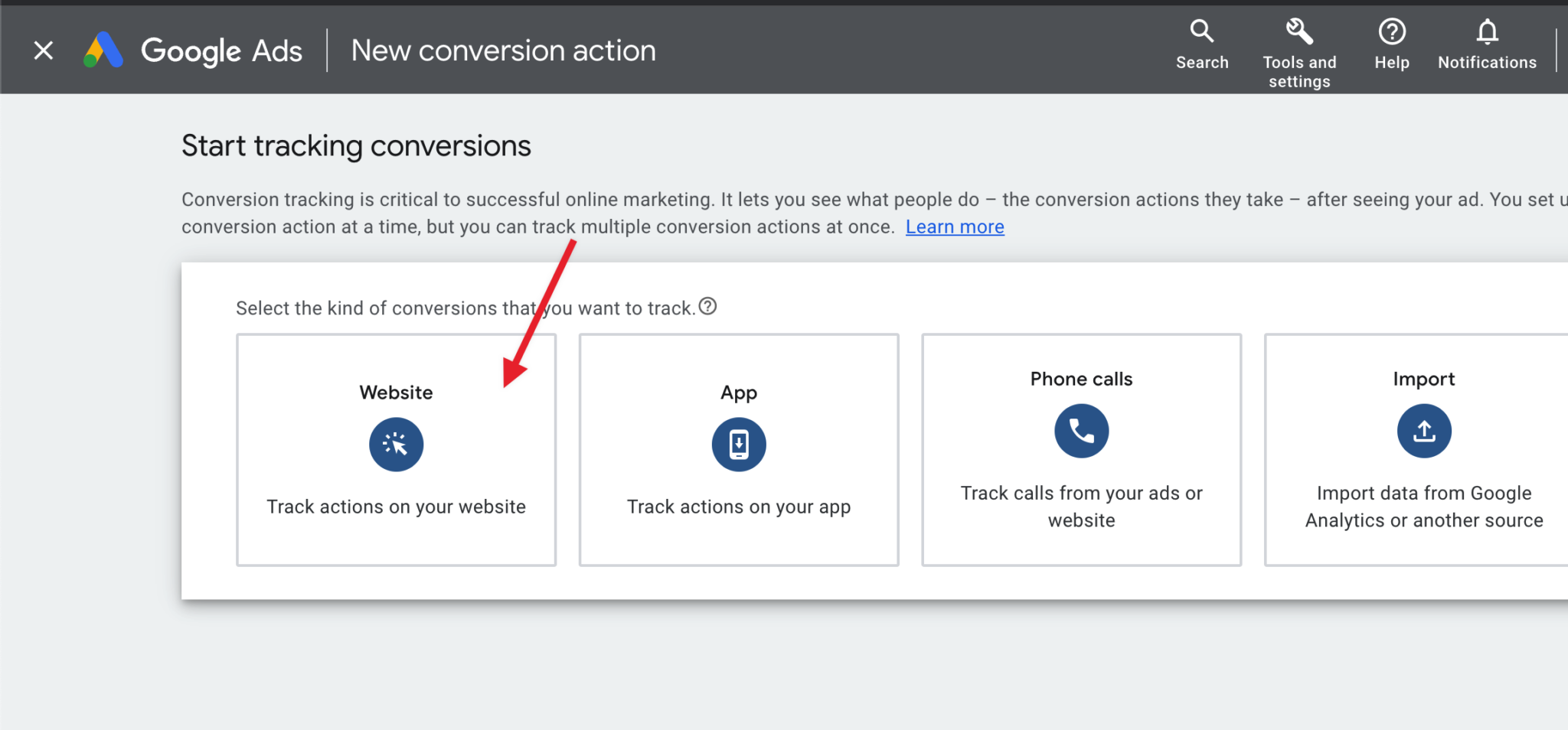The image size is (1568, 730).
Task: Open the Notifications bell icon
Action: pyautogui.click(x=1486, y=31)
